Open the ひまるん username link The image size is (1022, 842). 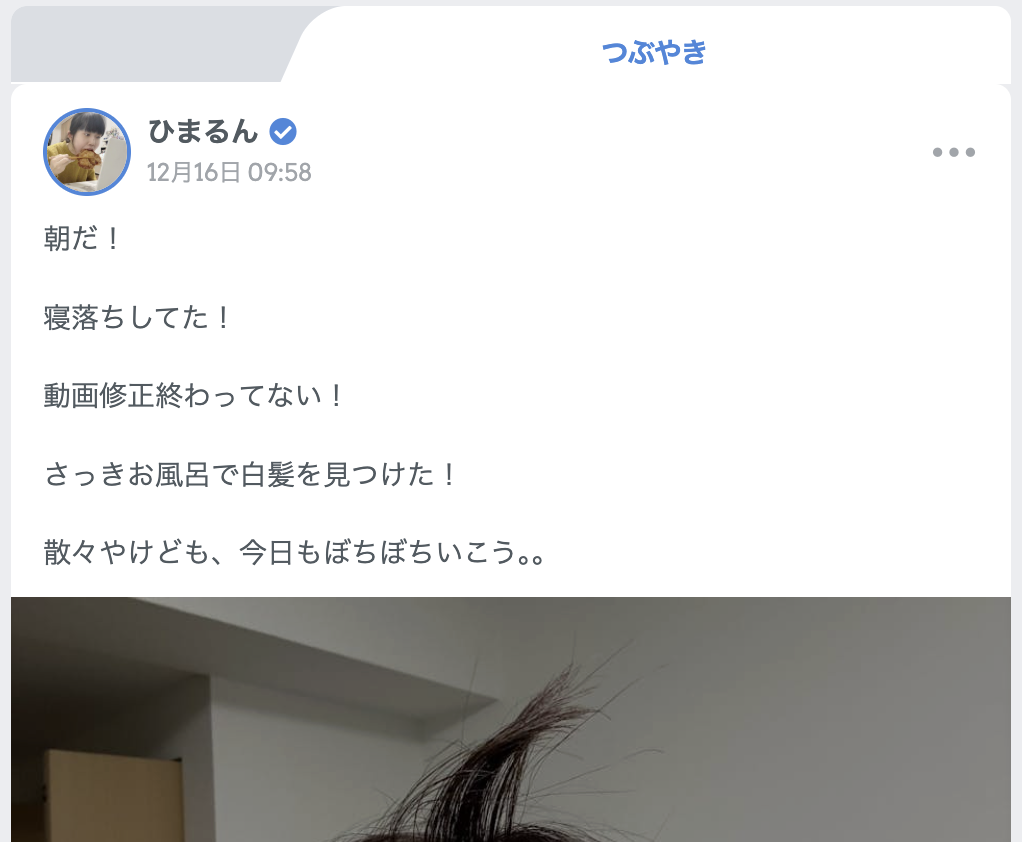pos(203,132)
